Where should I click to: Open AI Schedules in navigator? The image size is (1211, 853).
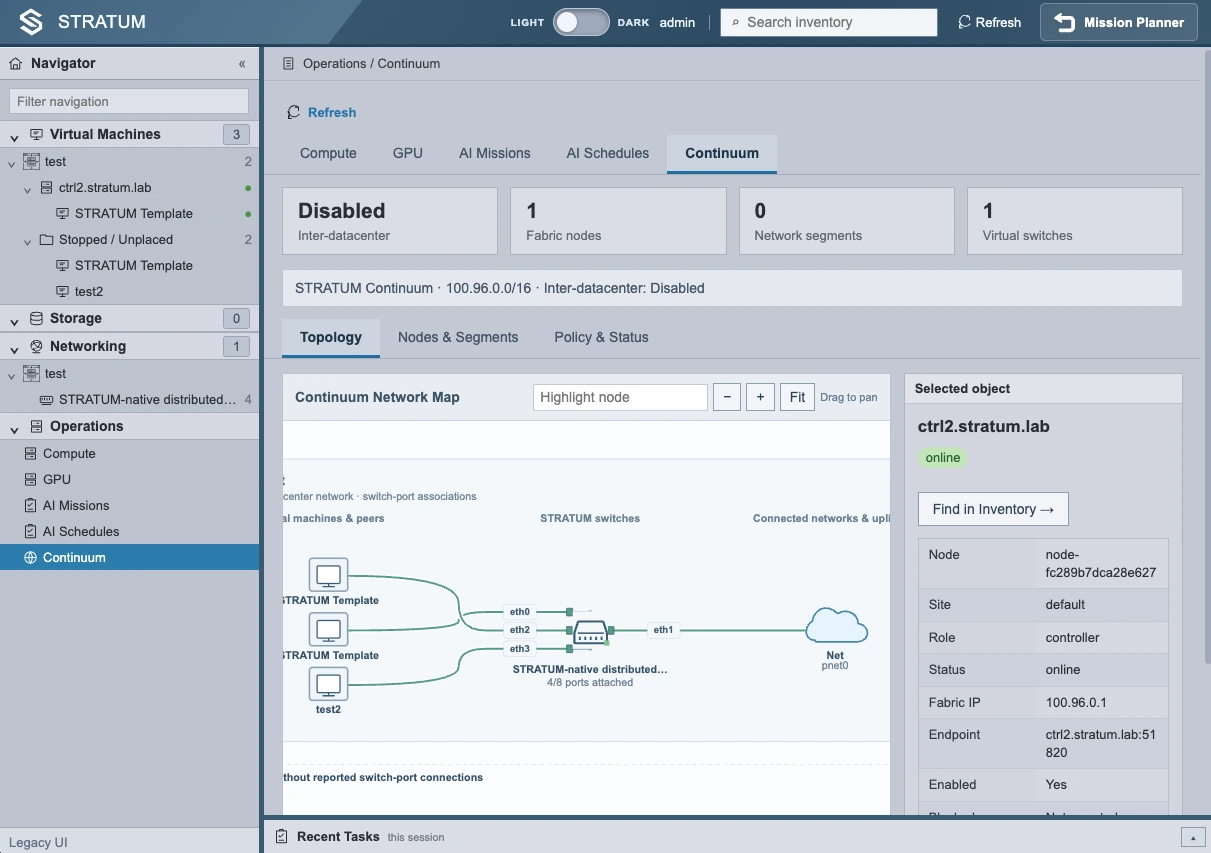[x=81, y=531]
